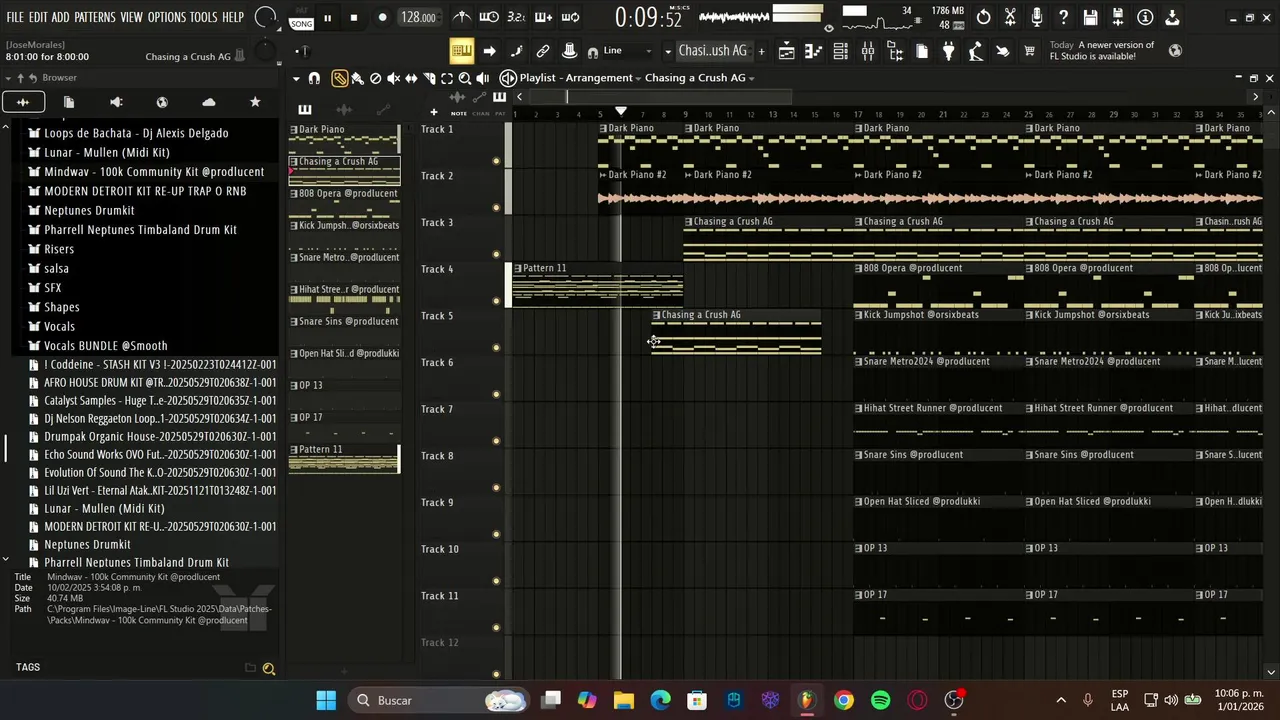The height and width of the screenshot is (720, 1280).
Task: Mute Track 5 using its green dot
Action: point(496,348)
